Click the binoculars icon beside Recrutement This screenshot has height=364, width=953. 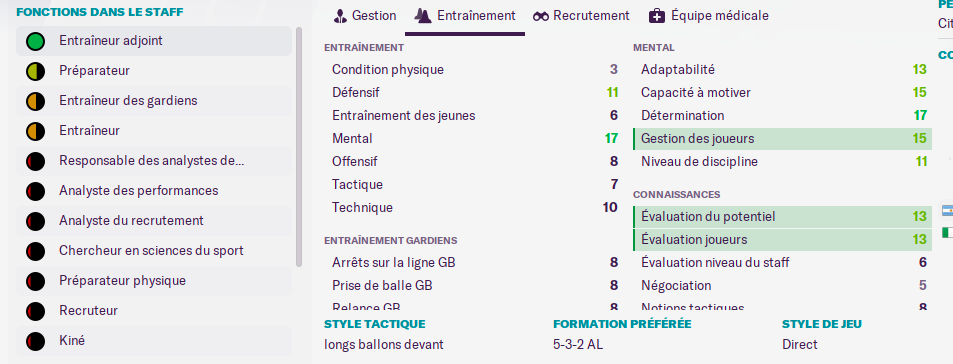pyautogui.click(x=541, y=16)
